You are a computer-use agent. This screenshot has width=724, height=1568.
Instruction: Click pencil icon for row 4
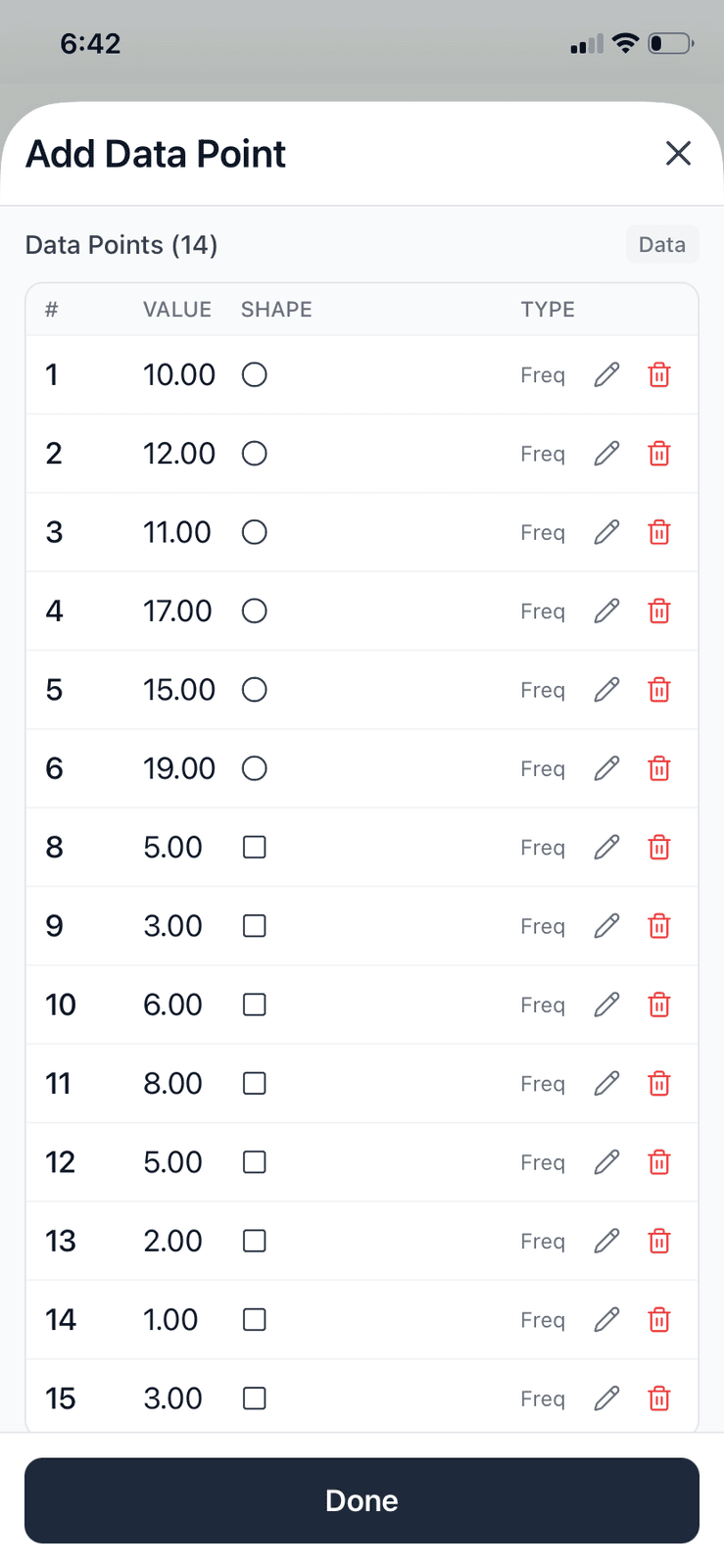(x=606, y=611)
